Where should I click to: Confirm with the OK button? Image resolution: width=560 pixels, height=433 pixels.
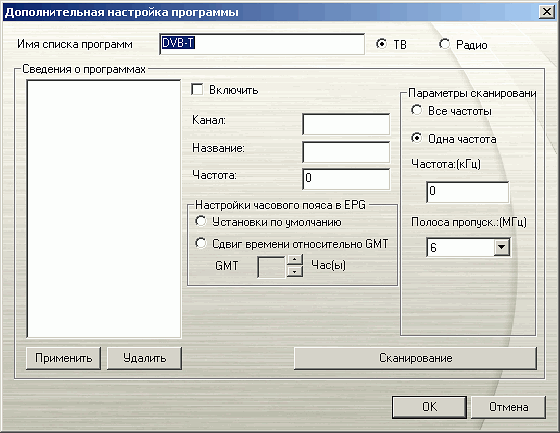click(429, 407)
